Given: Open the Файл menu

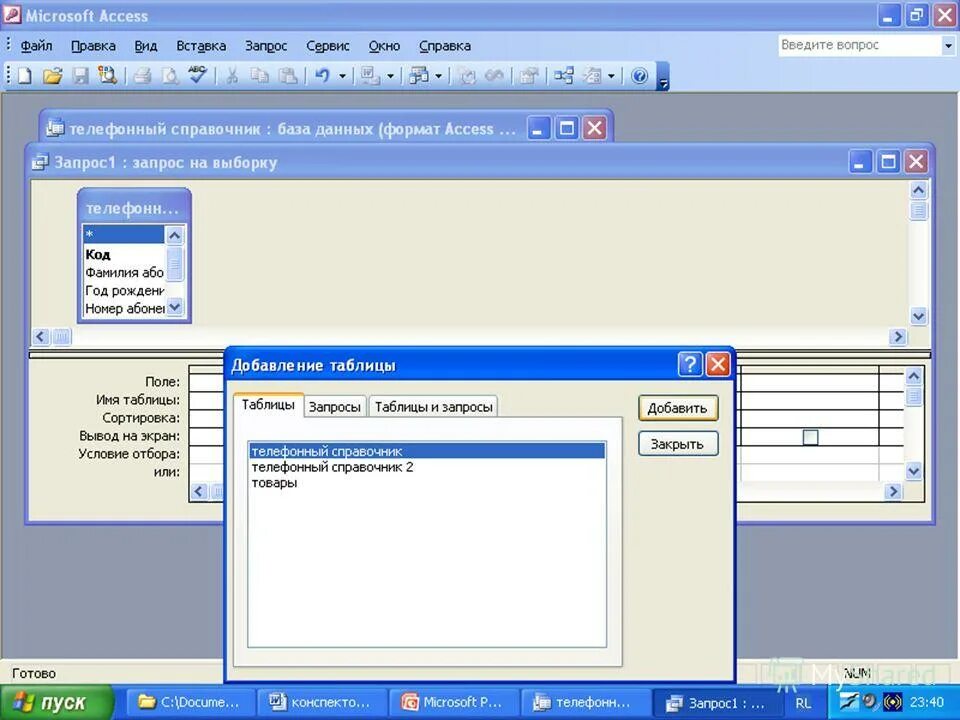Looking at the screenshot, I should click(x=37, y=46).
